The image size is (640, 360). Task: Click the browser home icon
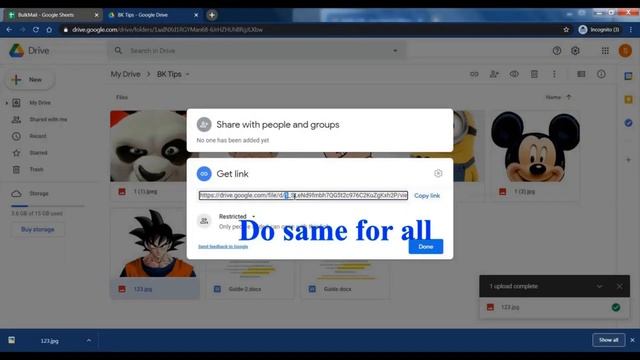click(49, 29)
